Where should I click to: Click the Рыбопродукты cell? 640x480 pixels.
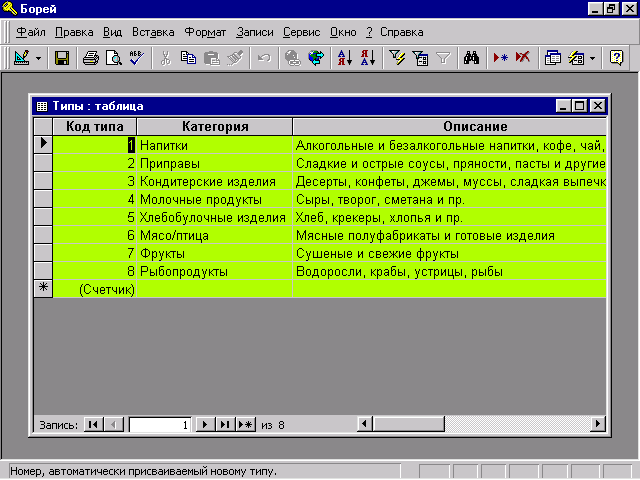point(214,271)
